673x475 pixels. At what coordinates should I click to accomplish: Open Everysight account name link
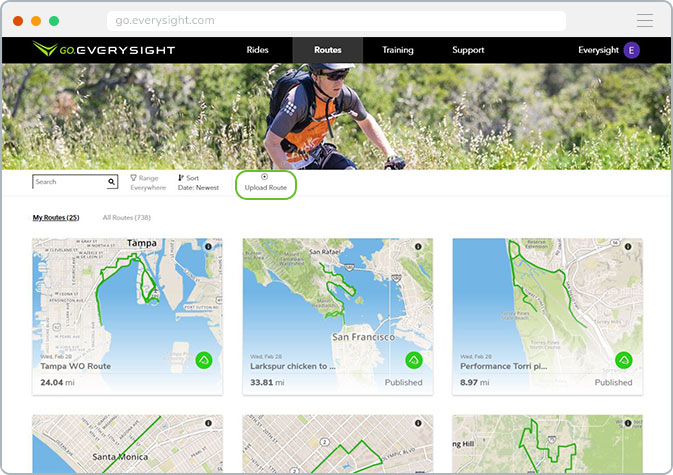(598, 50)
